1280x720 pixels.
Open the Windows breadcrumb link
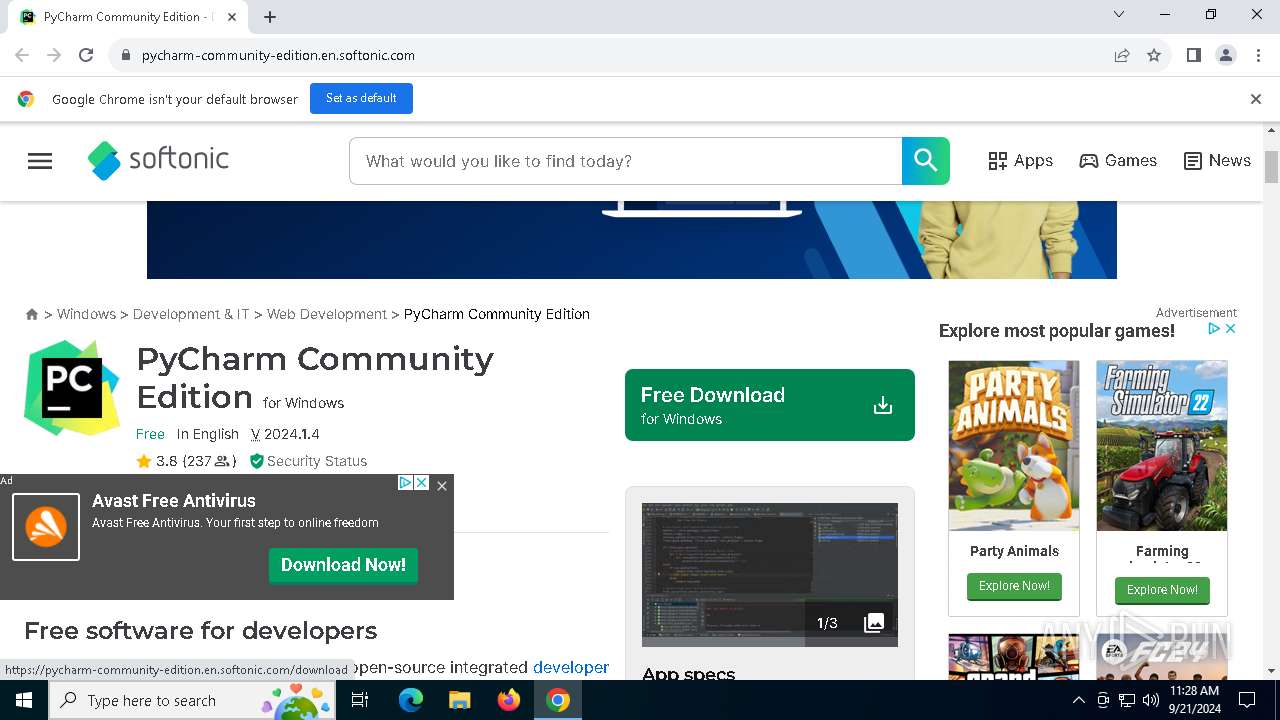(86, 314)
